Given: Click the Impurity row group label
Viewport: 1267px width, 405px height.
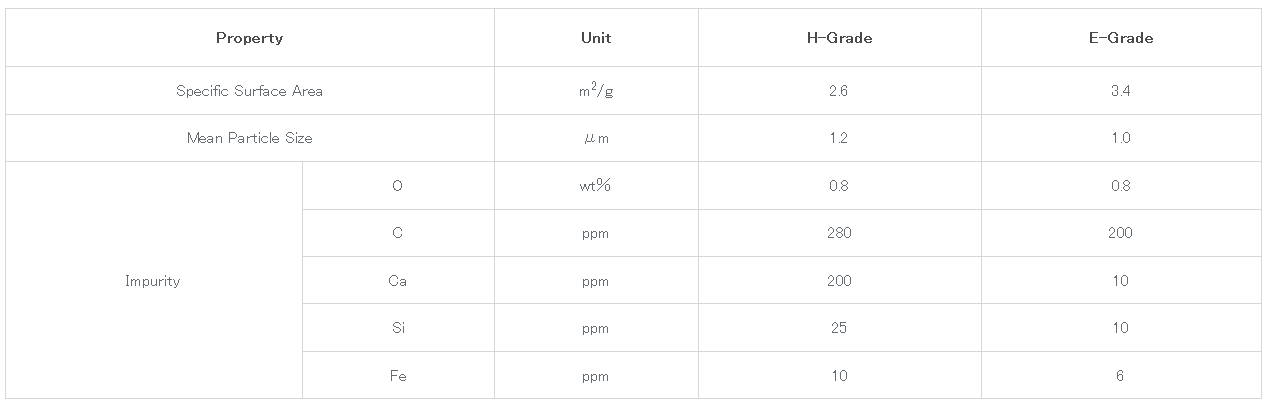Looking at the screenshot, I should click(153, 281).
